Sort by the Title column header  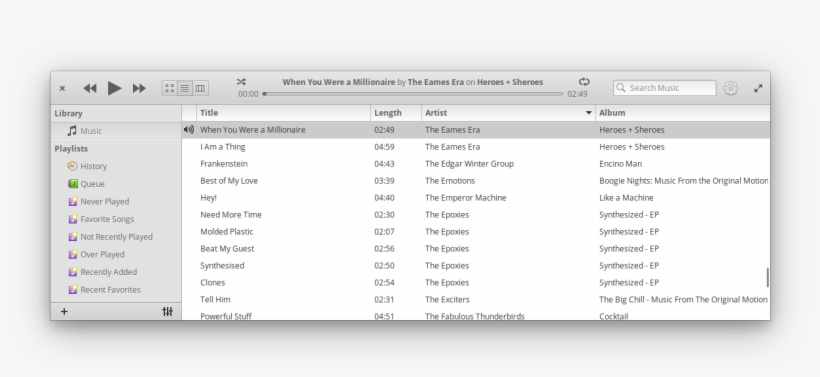(x=283, y=113)
